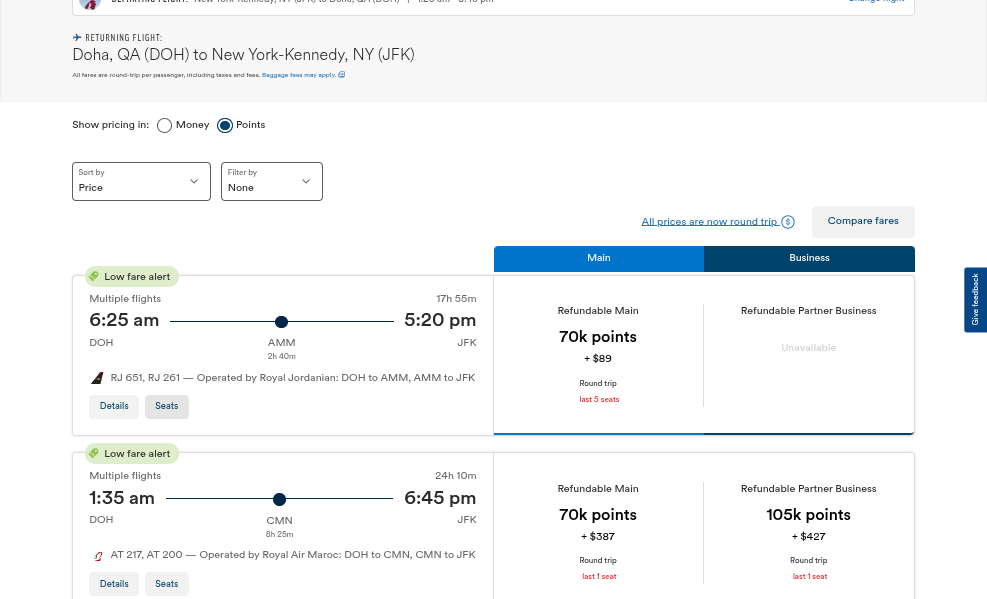The height and width of the screenshot is (599, 987).
Task: Click the airplane icon by Returning Flight
Action: pos(77,38)
